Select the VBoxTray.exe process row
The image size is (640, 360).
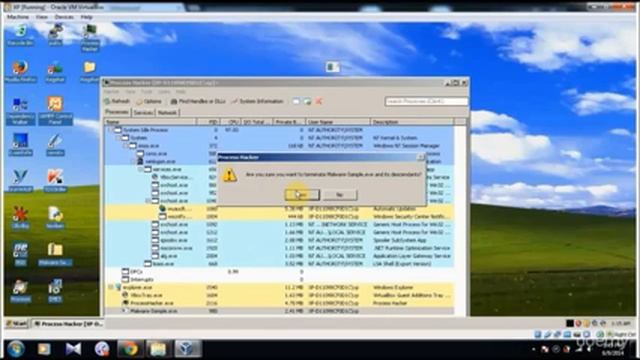pyautogui.click(x=279, y=295)
